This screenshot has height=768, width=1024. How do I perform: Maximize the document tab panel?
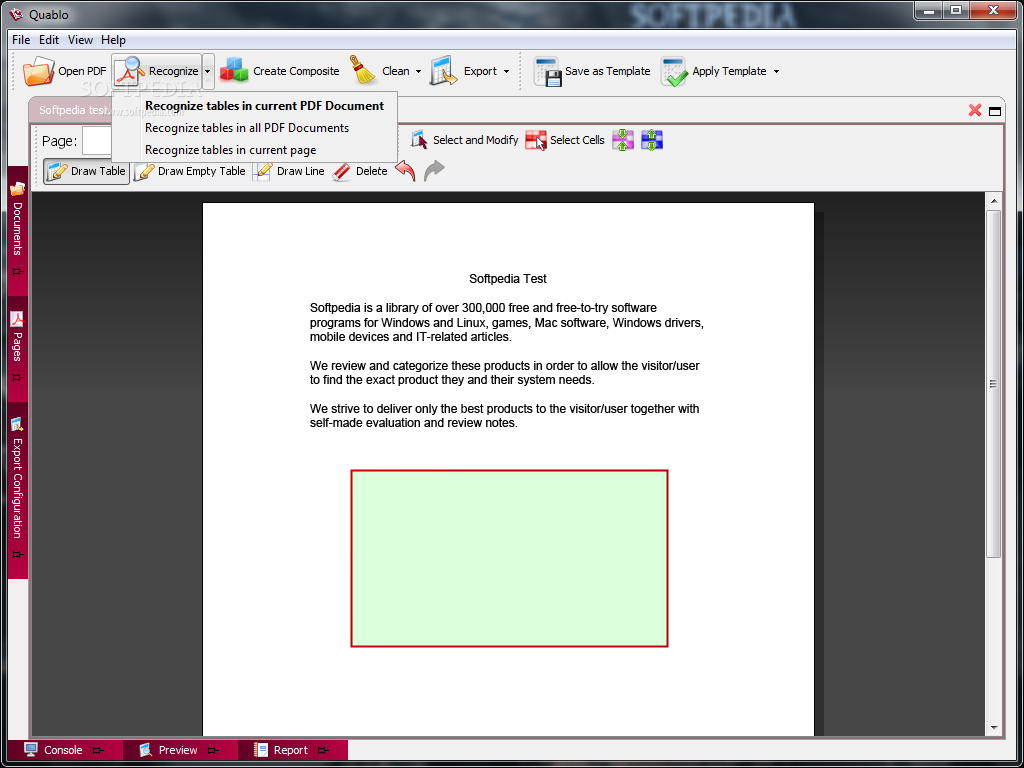[x=995, y=111]
